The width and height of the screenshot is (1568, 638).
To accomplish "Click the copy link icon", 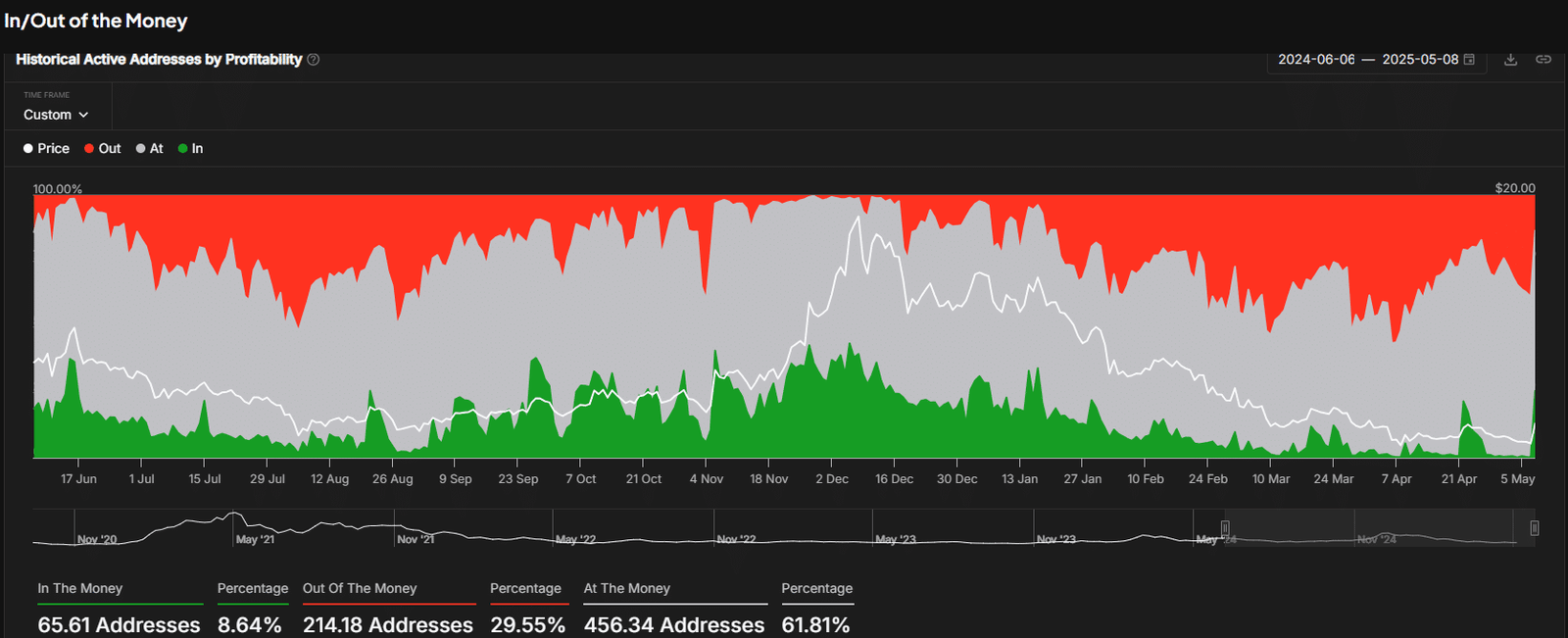I will click(x=1543, y=60).
